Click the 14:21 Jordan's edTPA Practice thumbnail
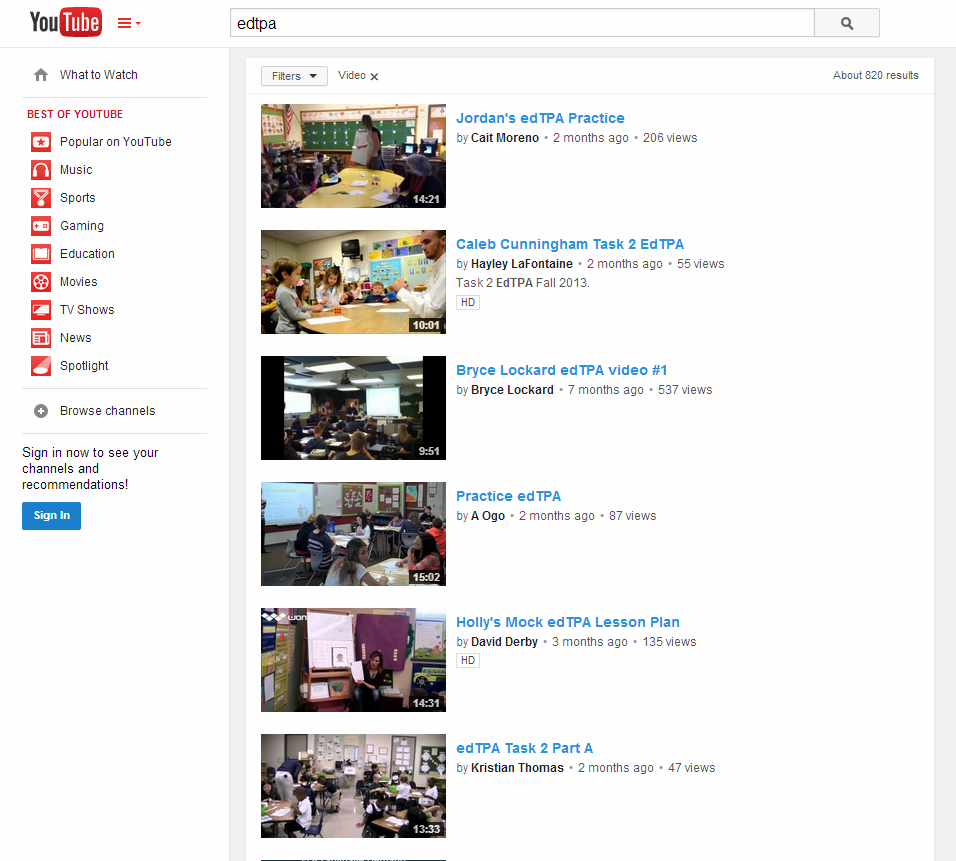Image resolution: width=956 pixels, height=861 pixels. (354, 156)
